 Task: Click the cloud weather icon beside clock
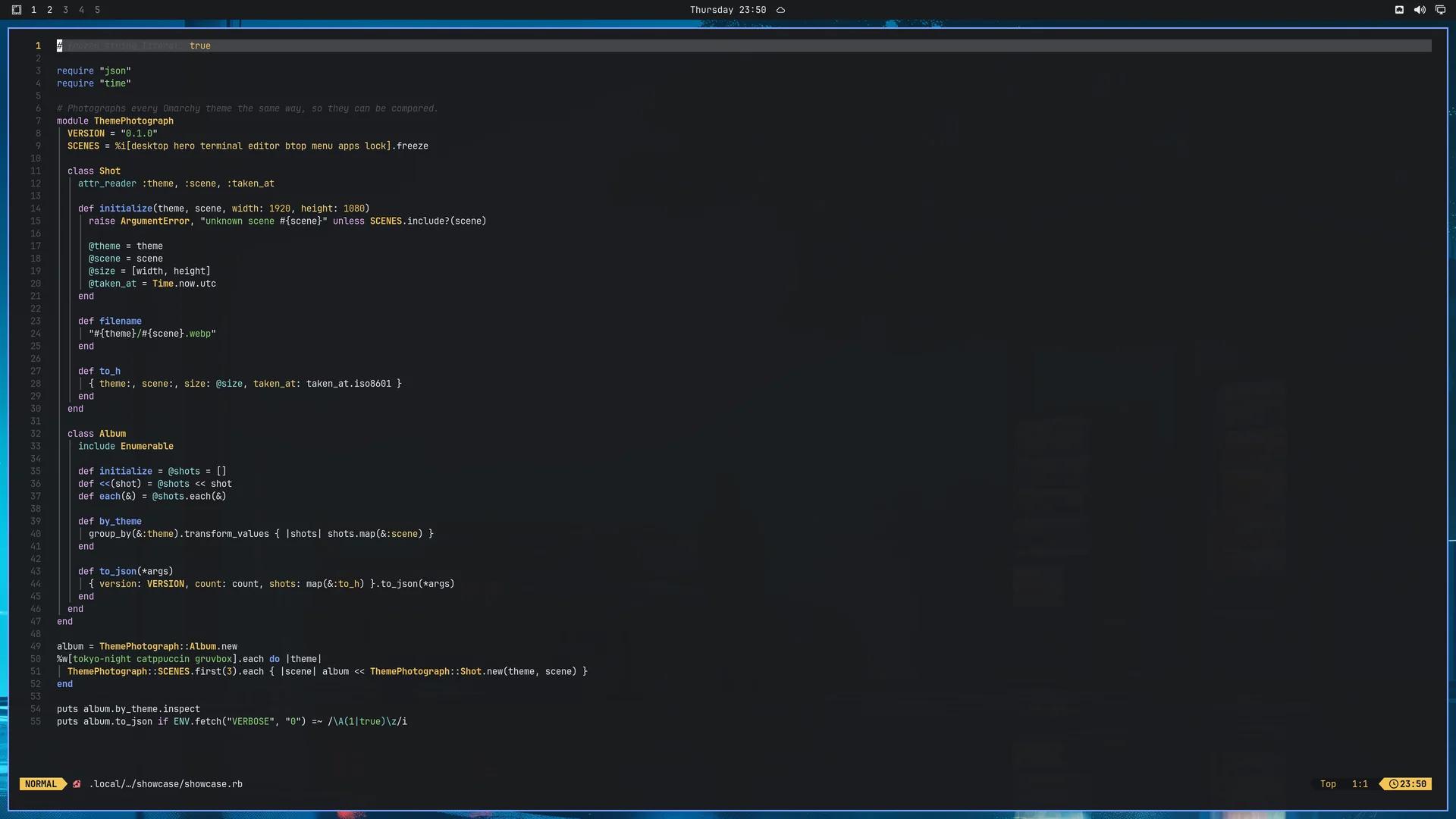780,10
